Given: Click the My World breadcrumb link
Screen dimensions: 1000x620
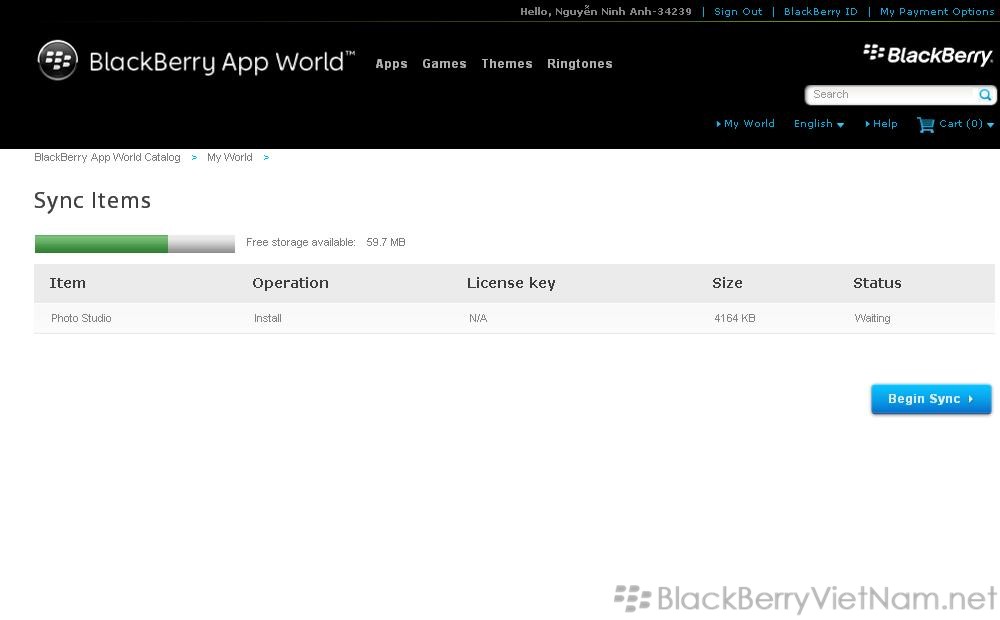Looking at the screenshot, I should tap(230, 157).
